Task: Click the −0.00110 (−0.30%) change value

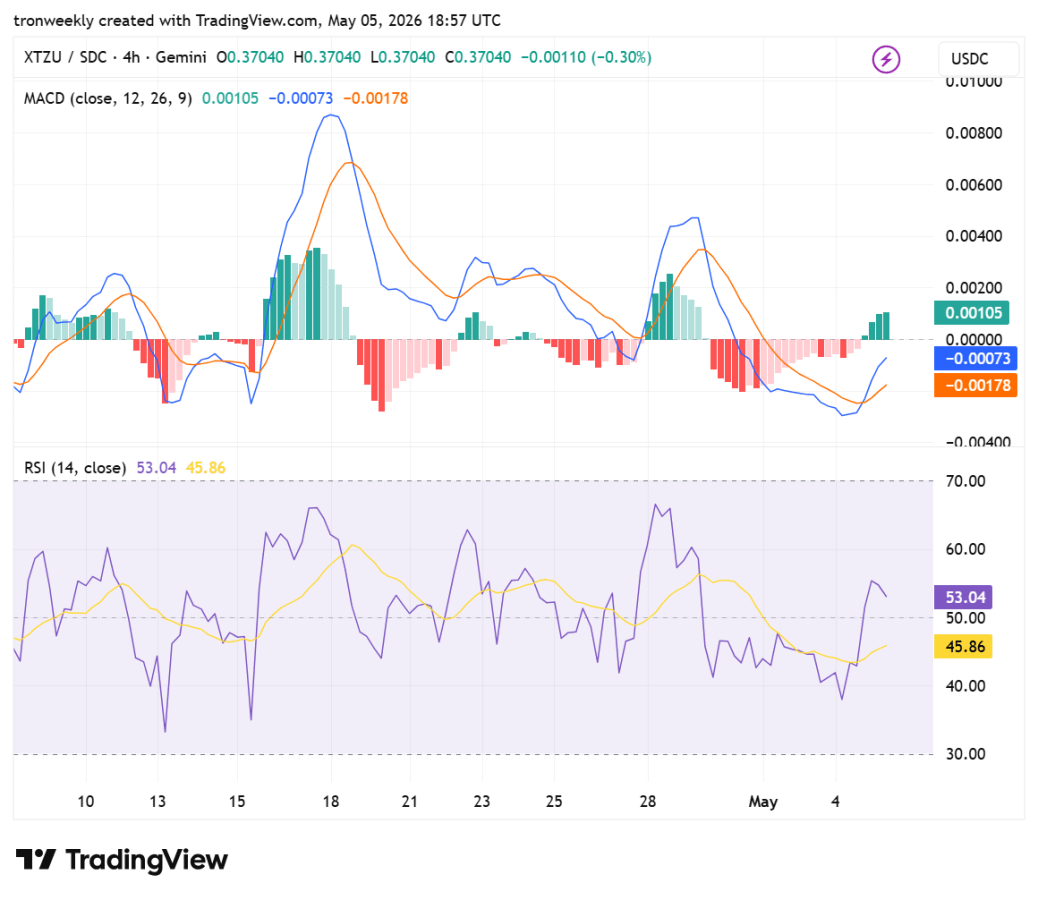Action: (587, 58)
